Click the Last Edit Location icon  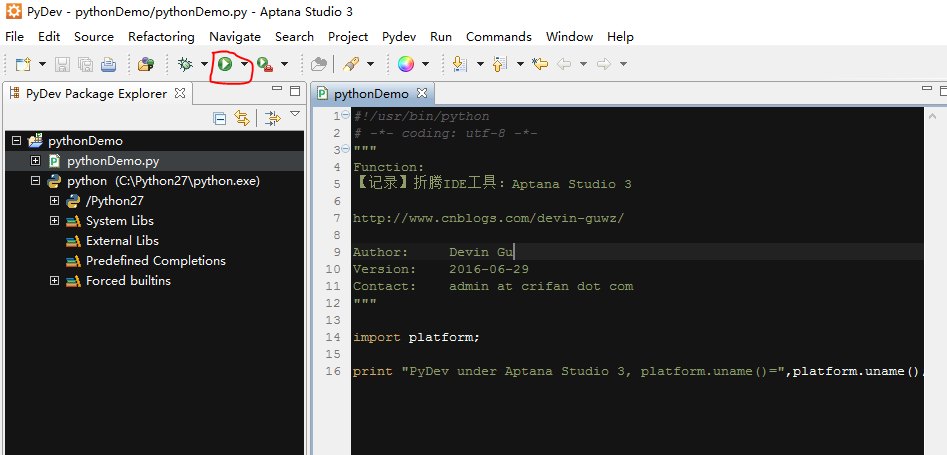click(x=540, y=64)
